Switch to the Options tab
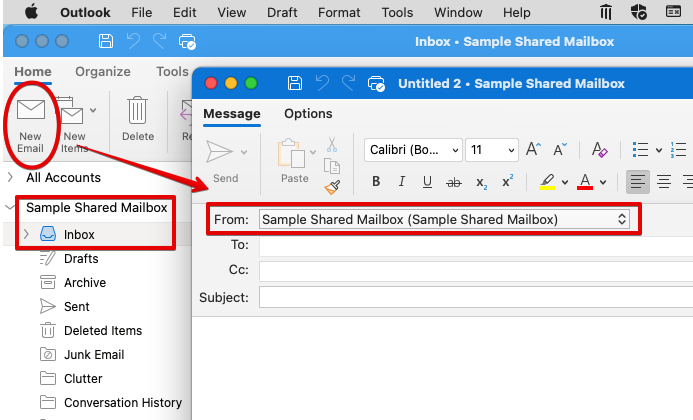The height and width of the screenshot is (420, 693). [308, 114]
